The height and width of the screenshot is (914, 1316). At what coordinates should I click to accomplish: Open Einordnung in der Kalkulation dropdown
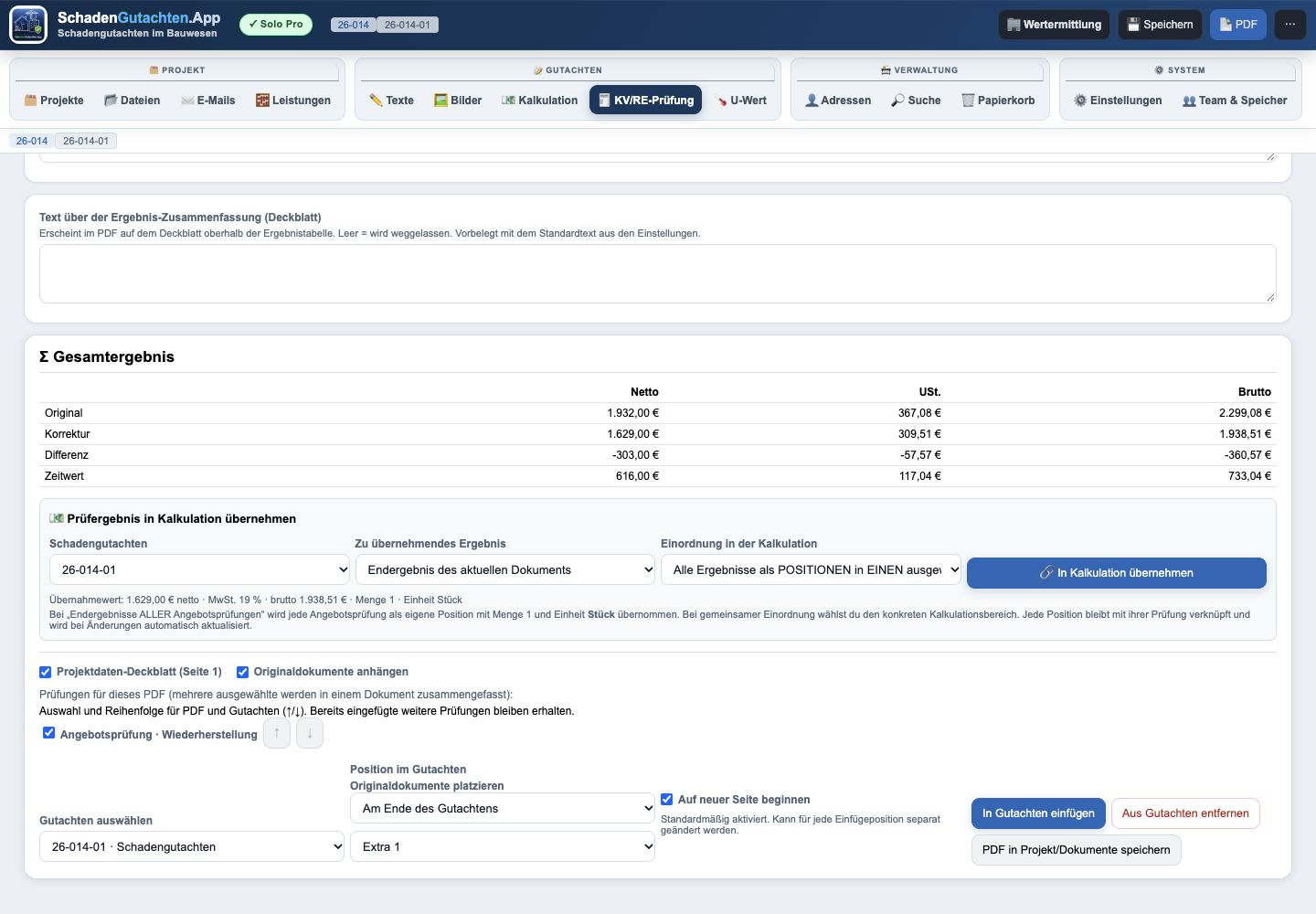811,569
